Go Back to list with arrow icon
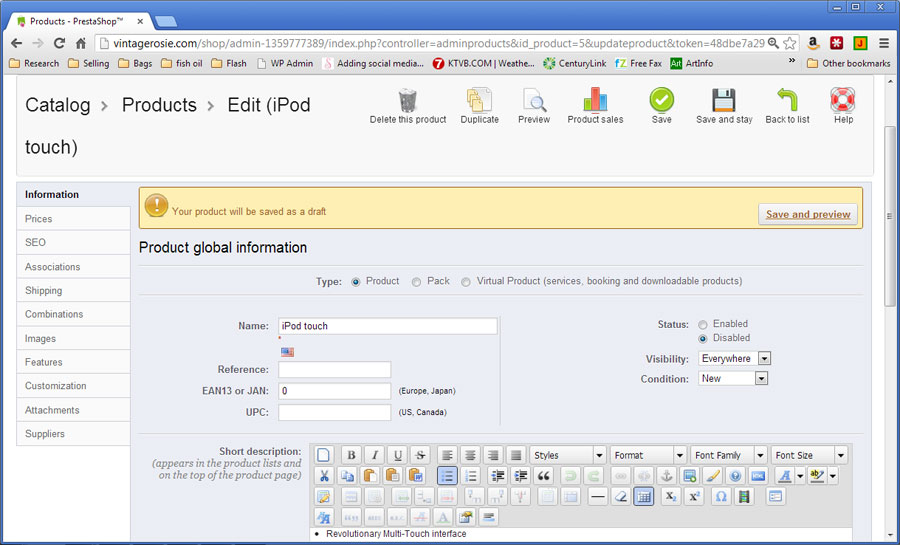 coord(787,100)
